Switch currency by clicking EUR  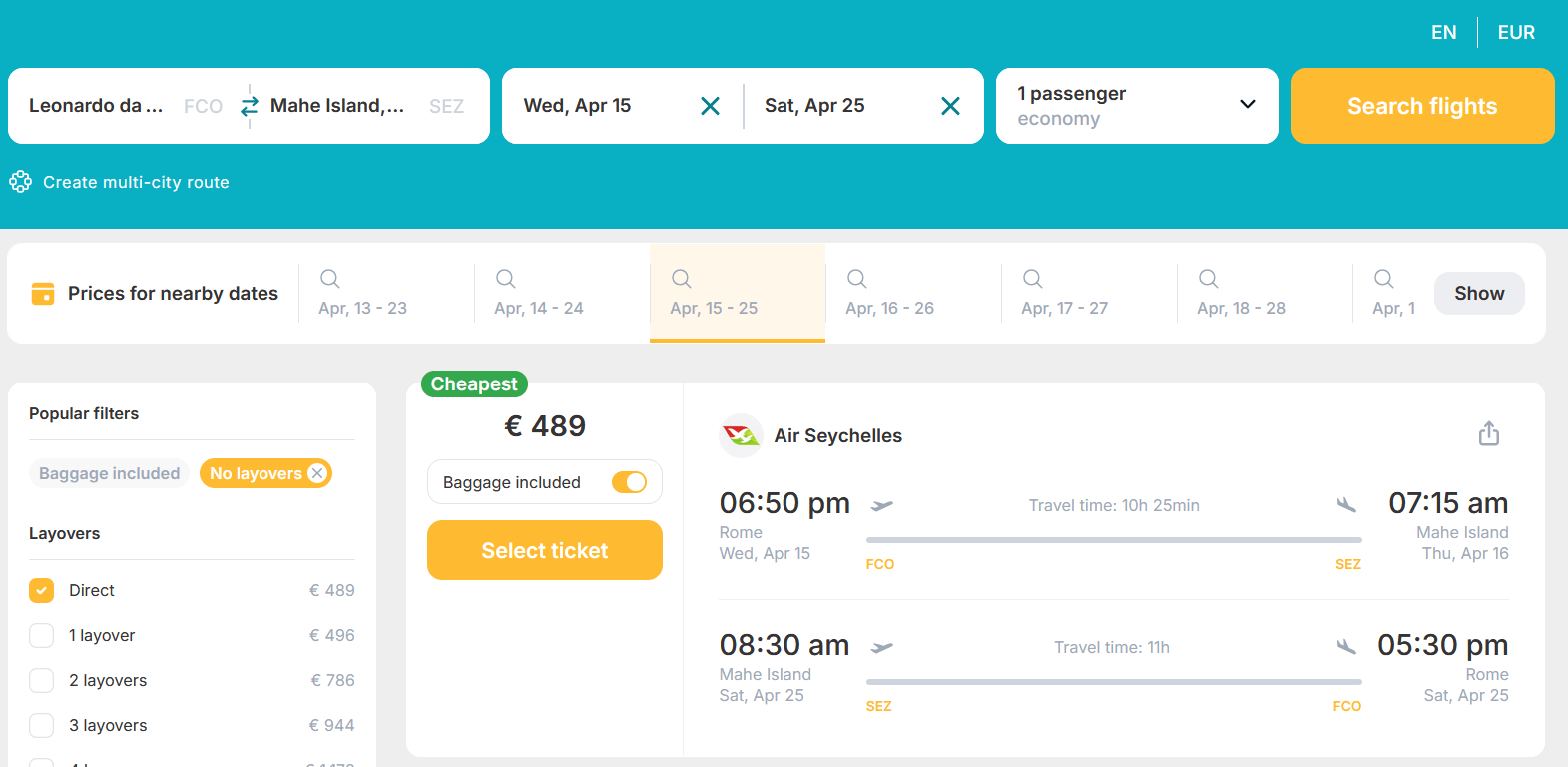pyautogui.click(x=1516, y=31)
